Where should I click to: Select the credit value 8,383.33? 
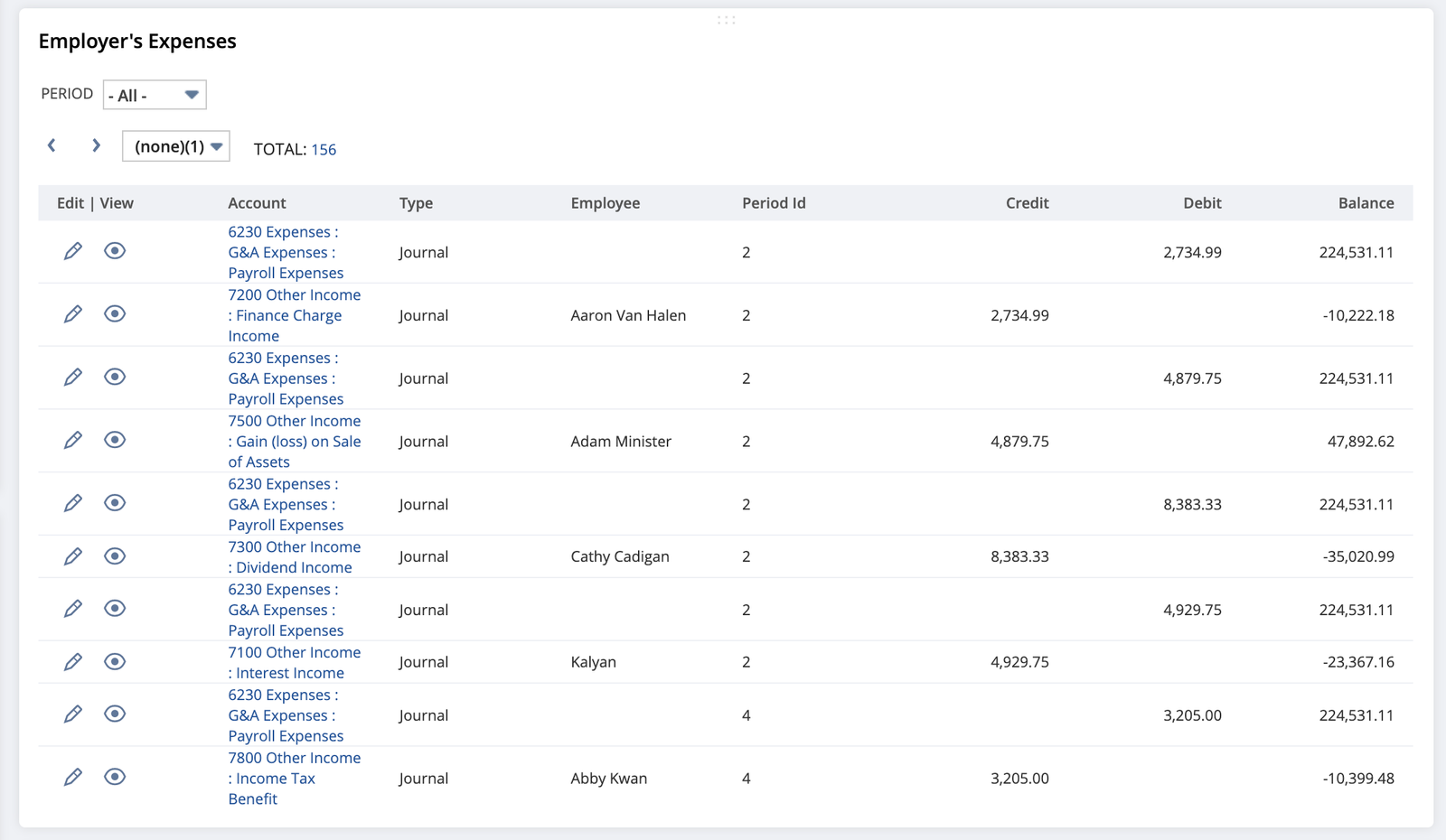pyautogui.click(x=1019, y=556)
